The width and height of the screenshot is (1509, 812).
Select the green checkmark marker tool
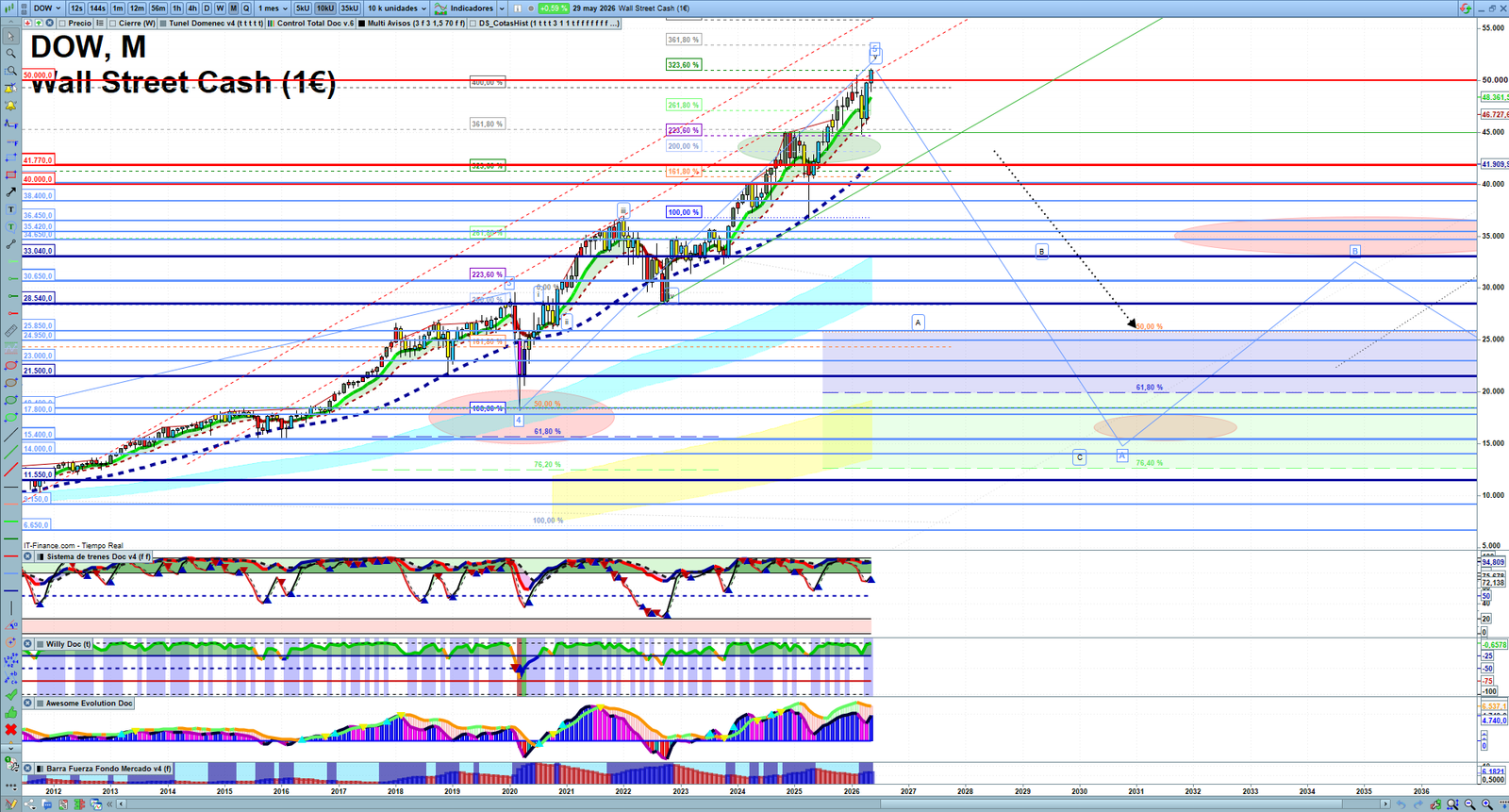click(x=11, y=694)
